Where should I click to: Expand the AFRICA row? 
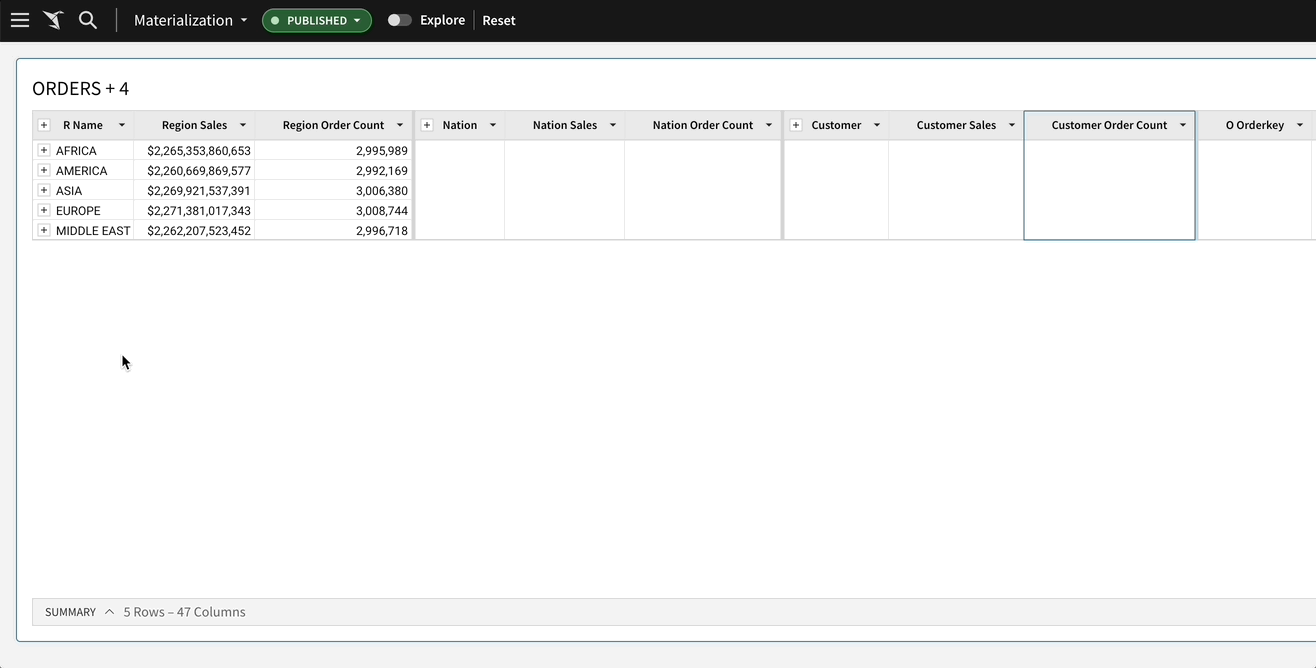click(44, 150)
